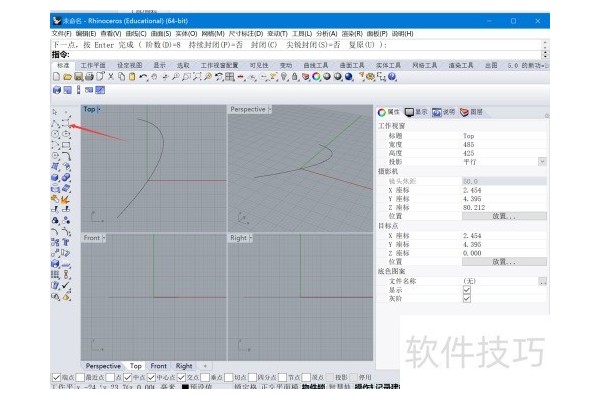Click the four-viewport layout icon

coord(230,77)
